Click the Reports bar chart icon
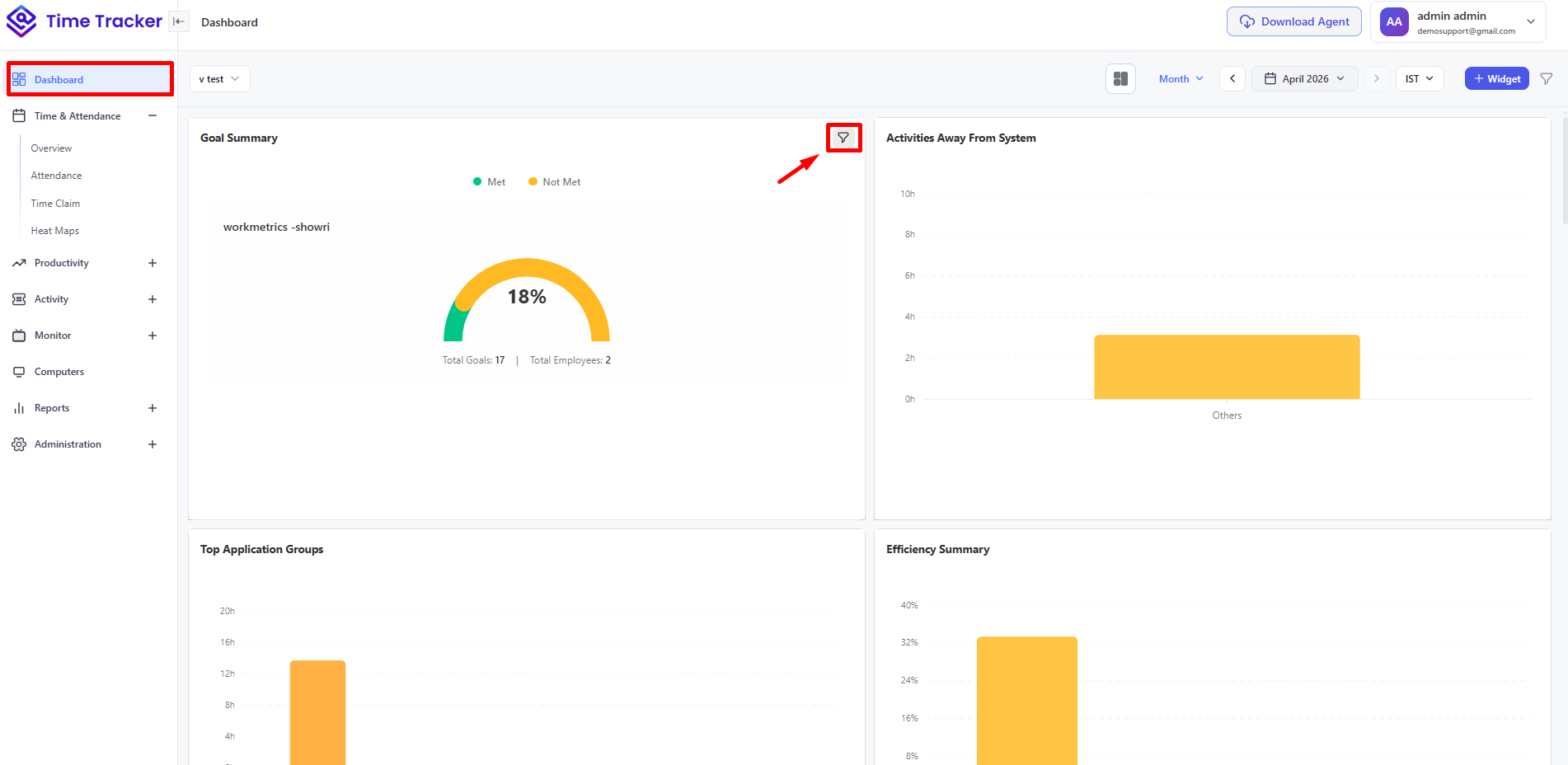Screen dimensions: 1568x765 (19, 408)
